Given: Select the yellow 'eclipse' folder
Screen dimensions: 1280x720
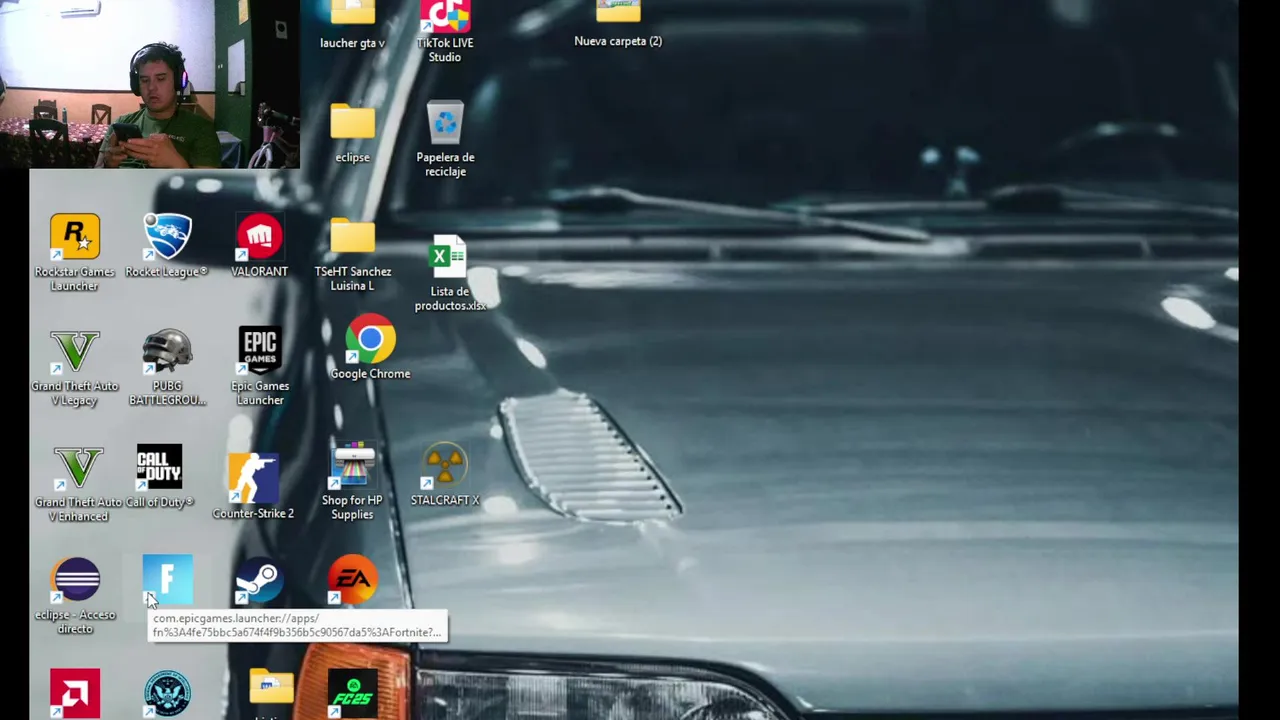Looking at the screenshot, I should click(x=352, y=124).
